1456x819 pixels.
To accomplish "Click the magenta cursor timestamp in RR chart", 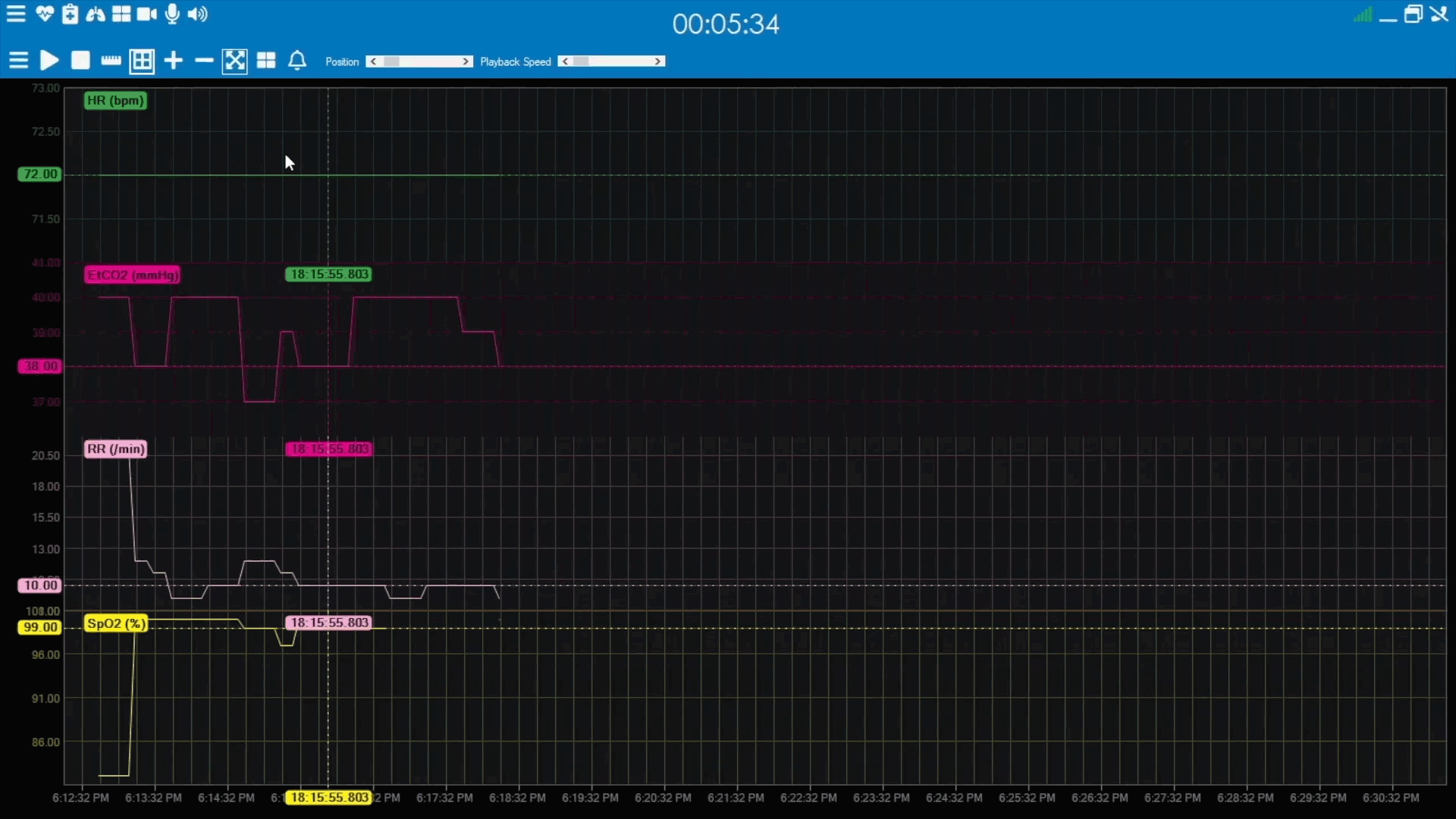I will tap(328, 449).
